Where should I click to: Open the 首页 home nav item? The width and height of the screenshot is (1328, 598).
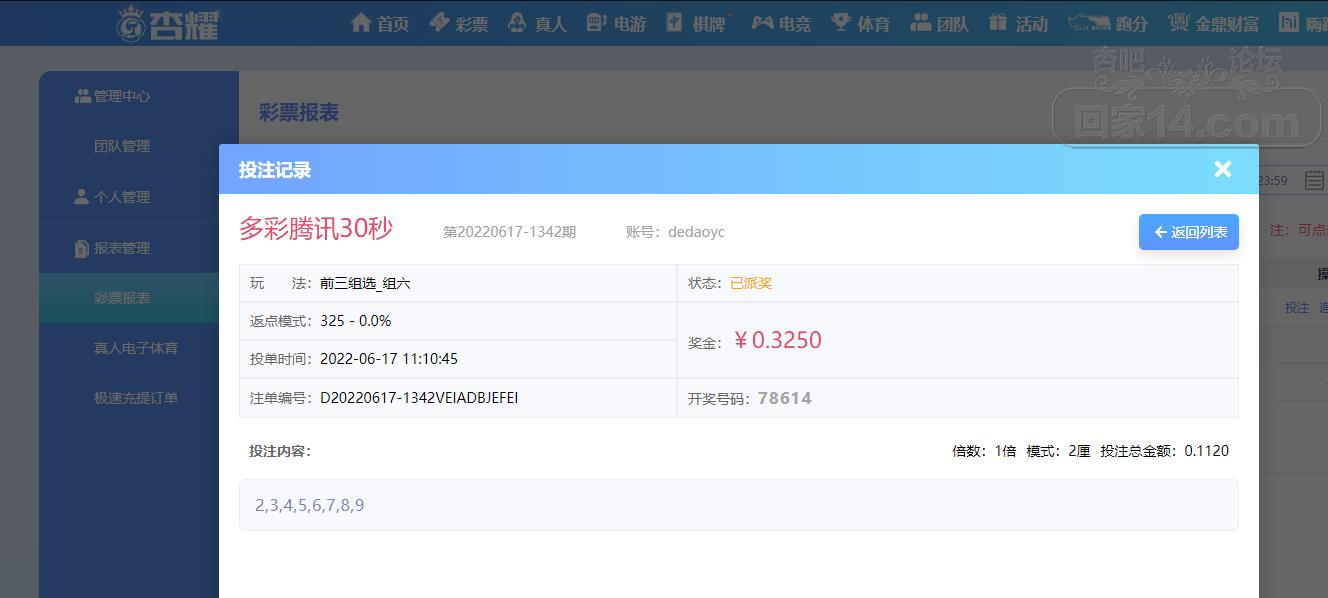tap(380, 23)
